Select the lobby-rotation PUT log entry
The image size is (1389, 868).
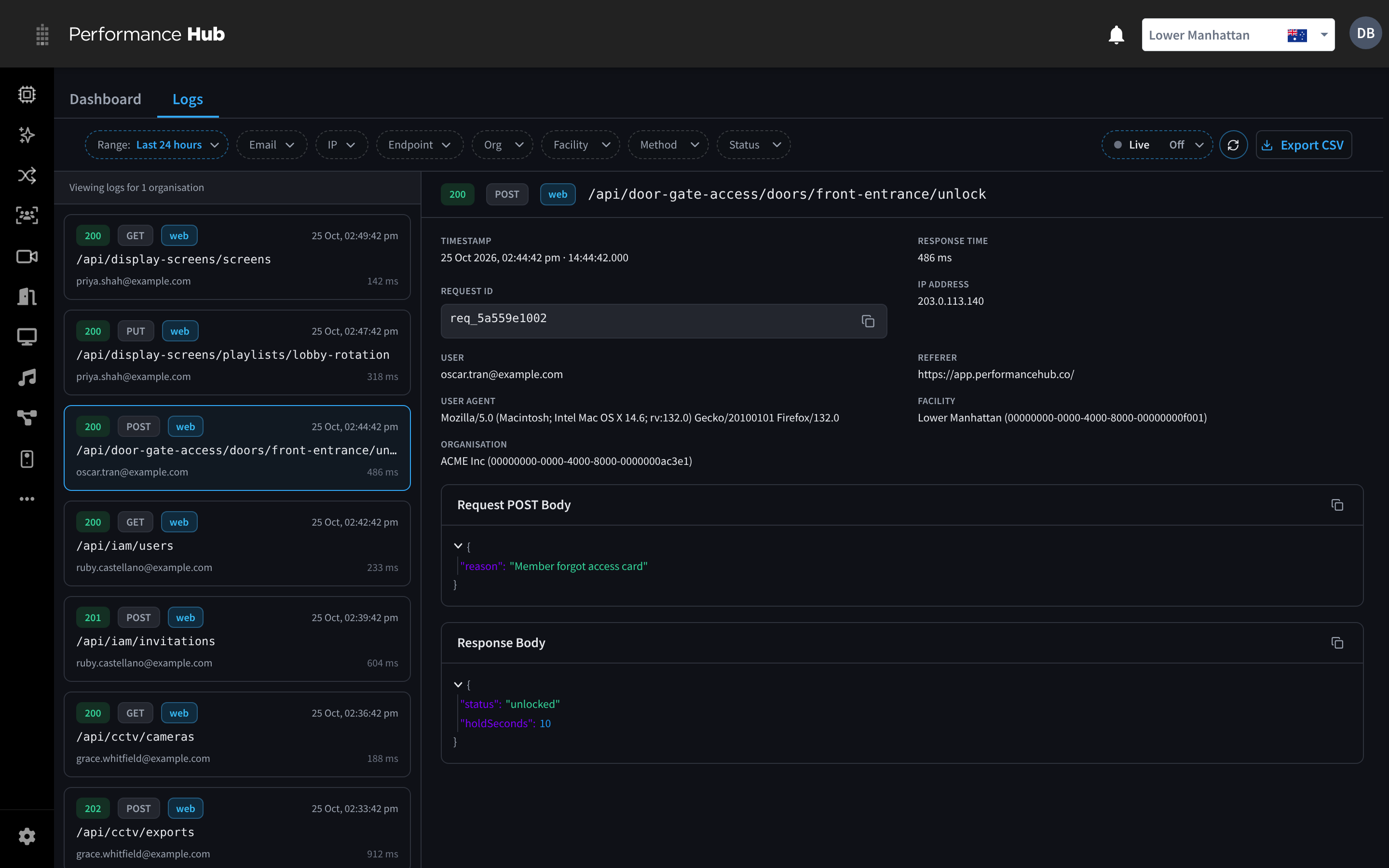click(x=237, y=353)
